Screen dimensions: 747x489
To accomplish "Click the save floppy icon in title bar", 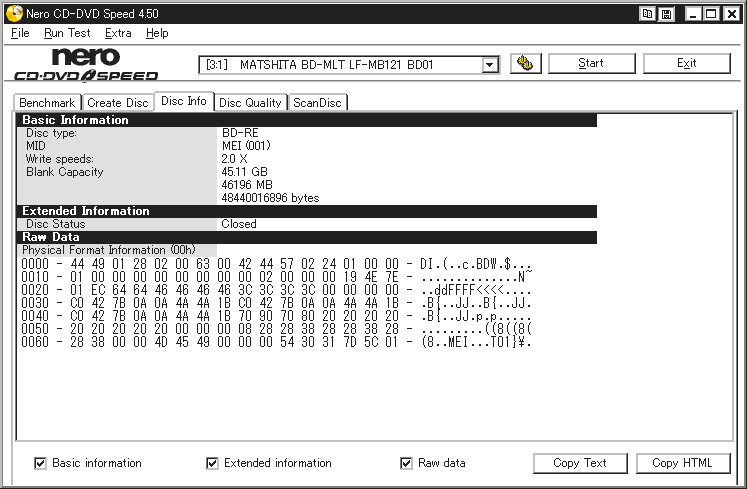I will click(666, 14).
